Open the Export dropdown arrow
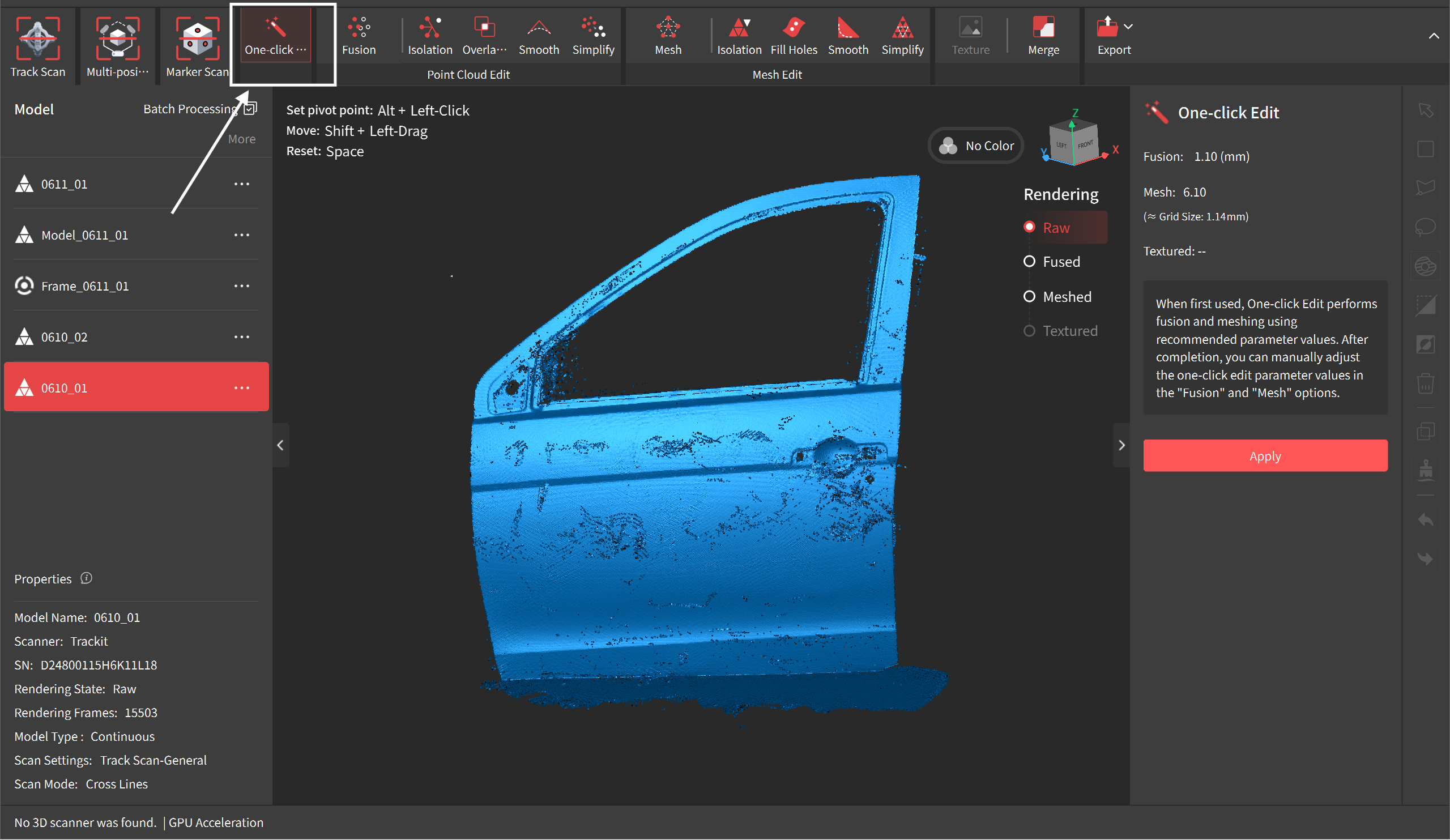 click(1128, 27)
